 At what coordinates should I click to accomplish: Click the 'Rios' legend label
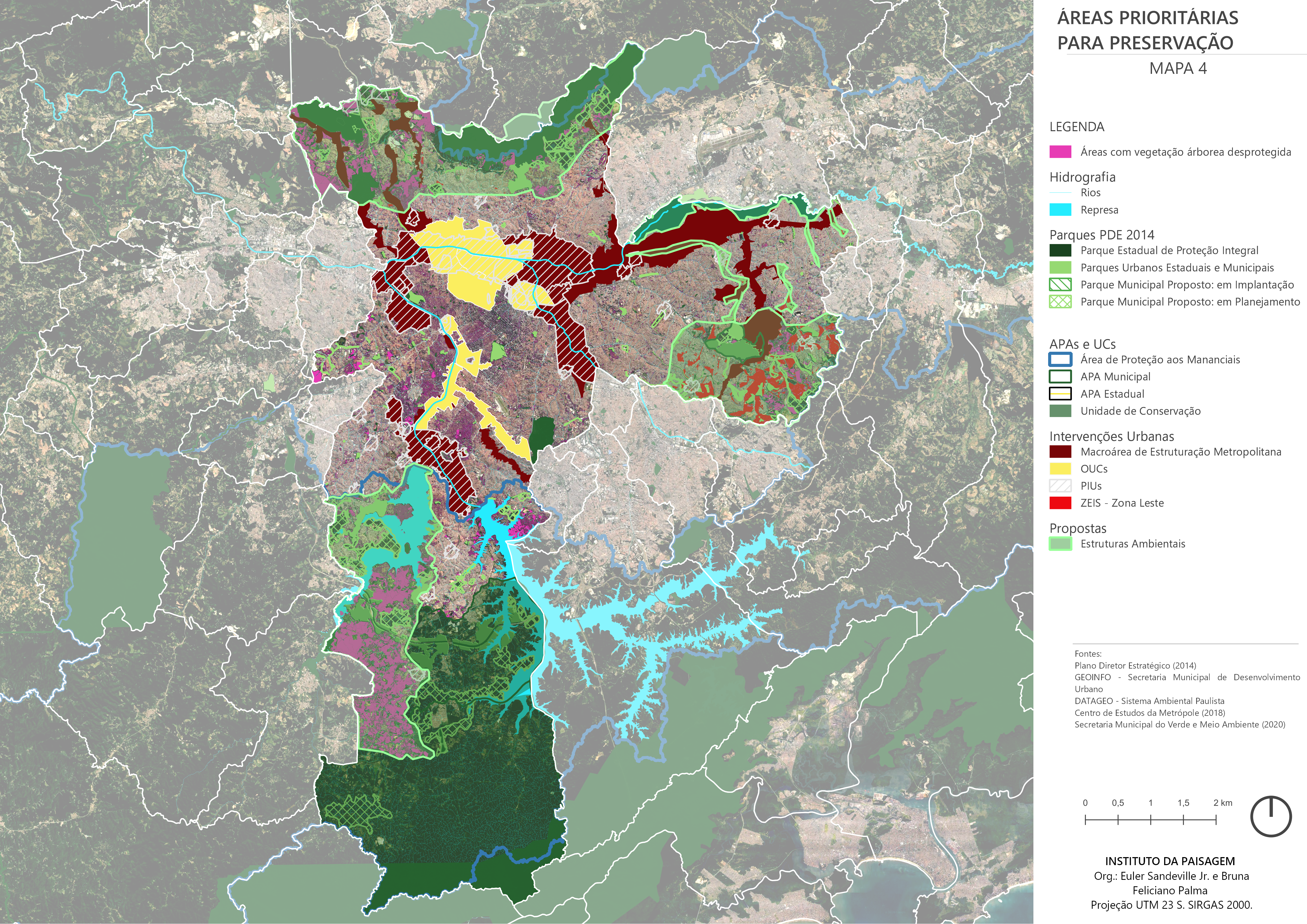[1091, 193]
